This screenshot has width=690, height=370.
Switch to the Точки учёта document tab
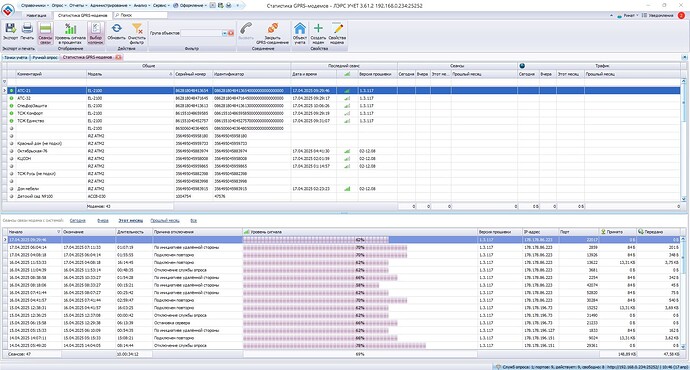16,58
